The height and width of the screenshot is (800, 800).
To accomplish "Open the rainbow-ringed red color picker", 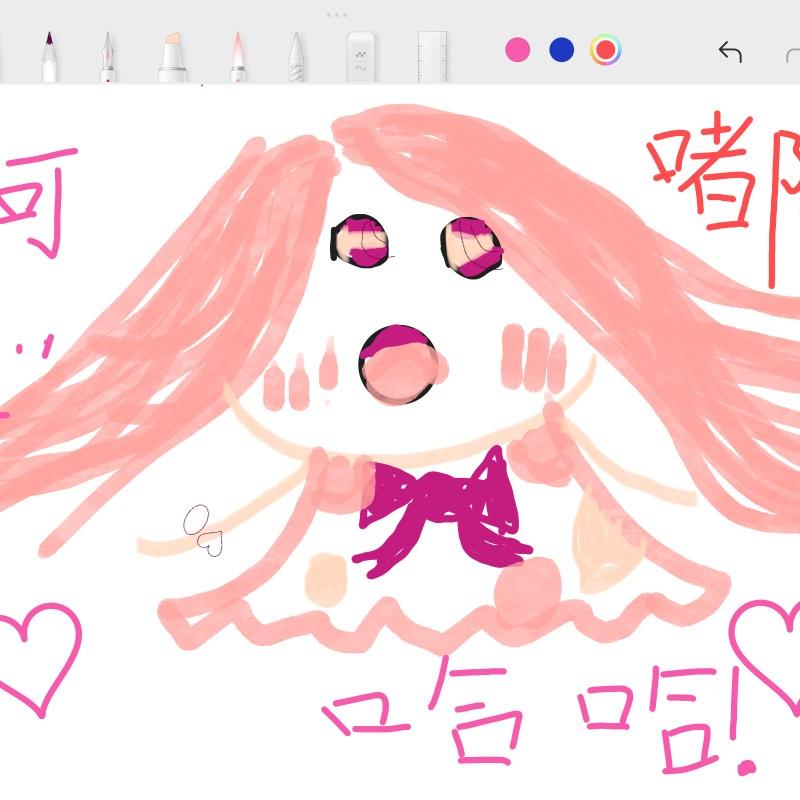I will [606, 50].
